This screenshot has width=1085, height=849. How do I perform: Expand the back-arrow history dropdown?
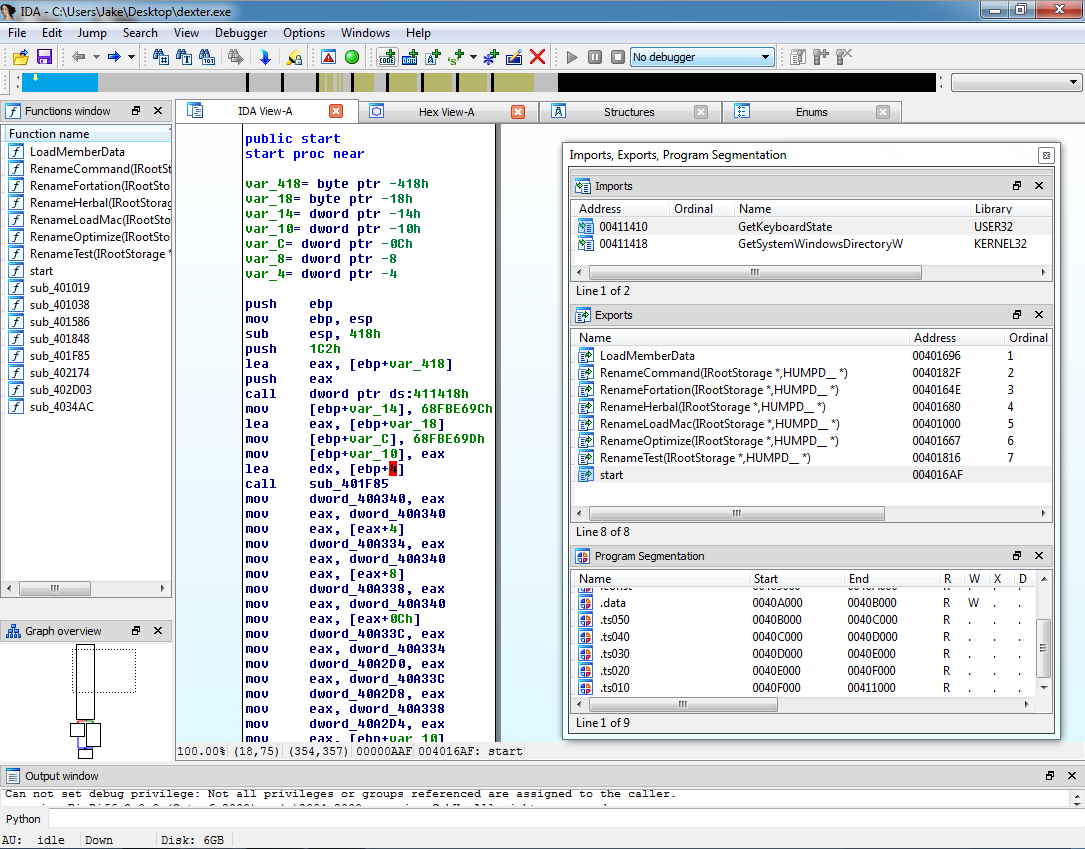point(96,57)
